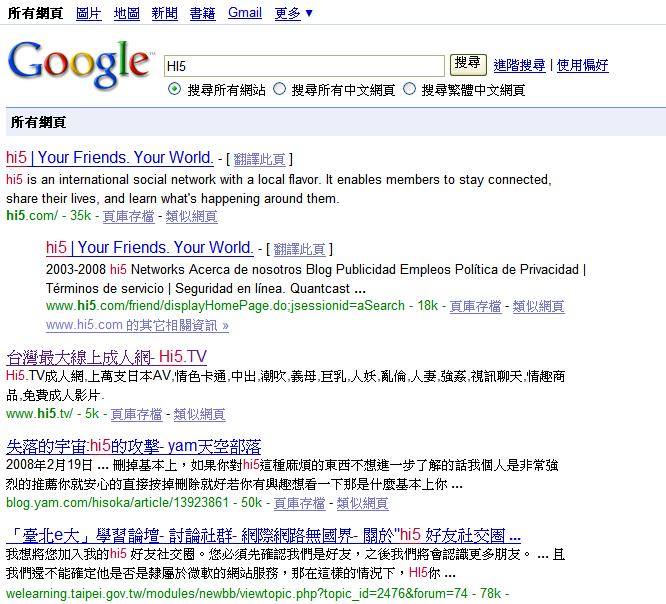Open the 台灣最大線上成人網- Hi5.TV result
The image size is (666, 604).
point(107,357)
